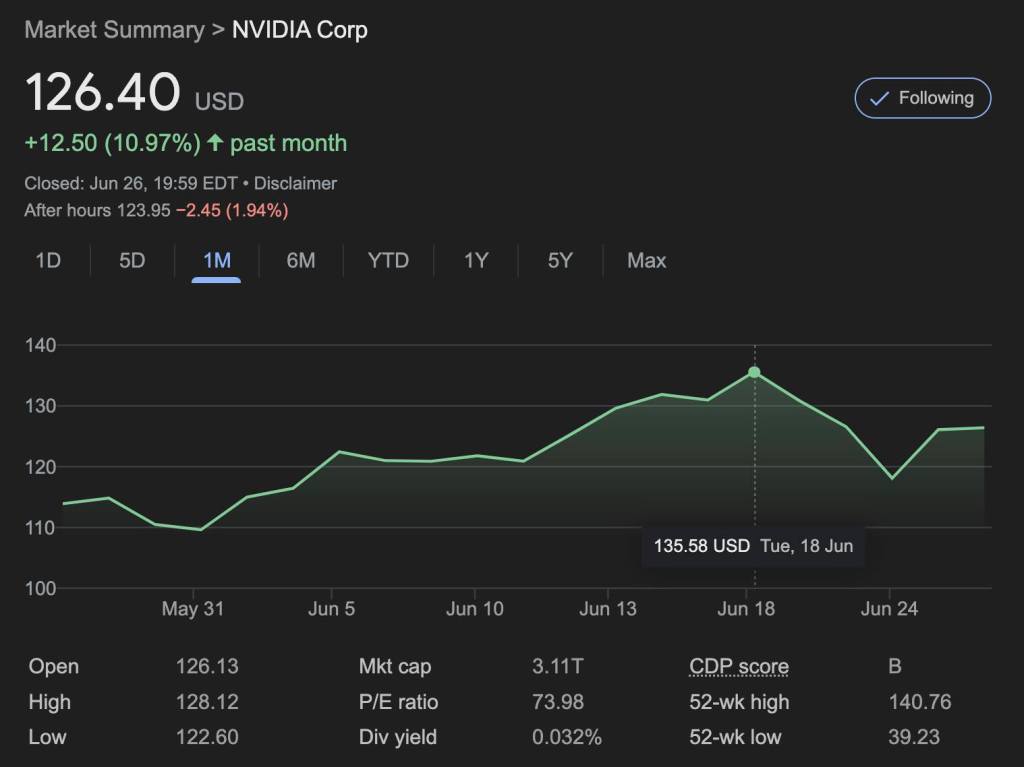Click the green data point on chart
The width and height of the screenshot is (1024, 767).
(x=754, y=372)
